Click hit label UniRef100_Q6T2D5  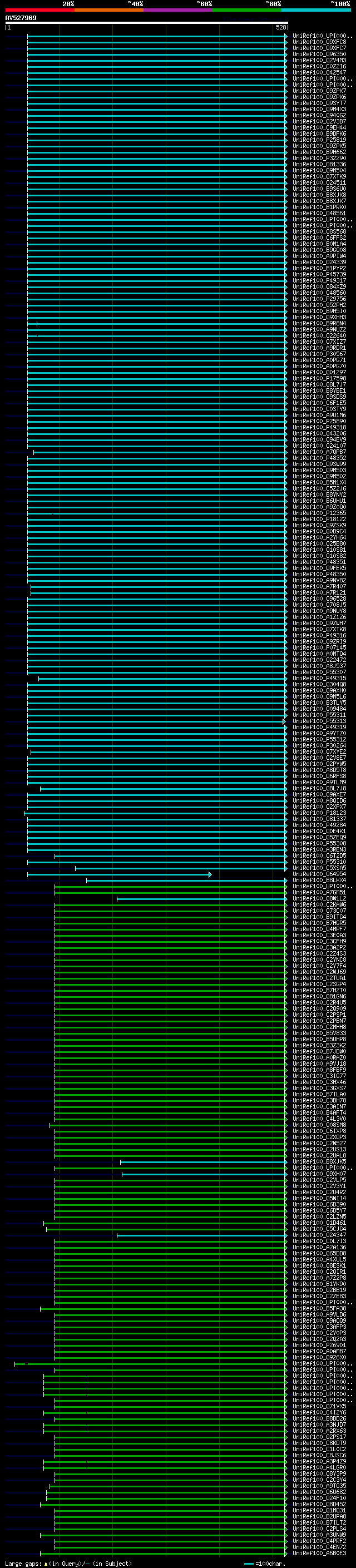coord(319,855)
